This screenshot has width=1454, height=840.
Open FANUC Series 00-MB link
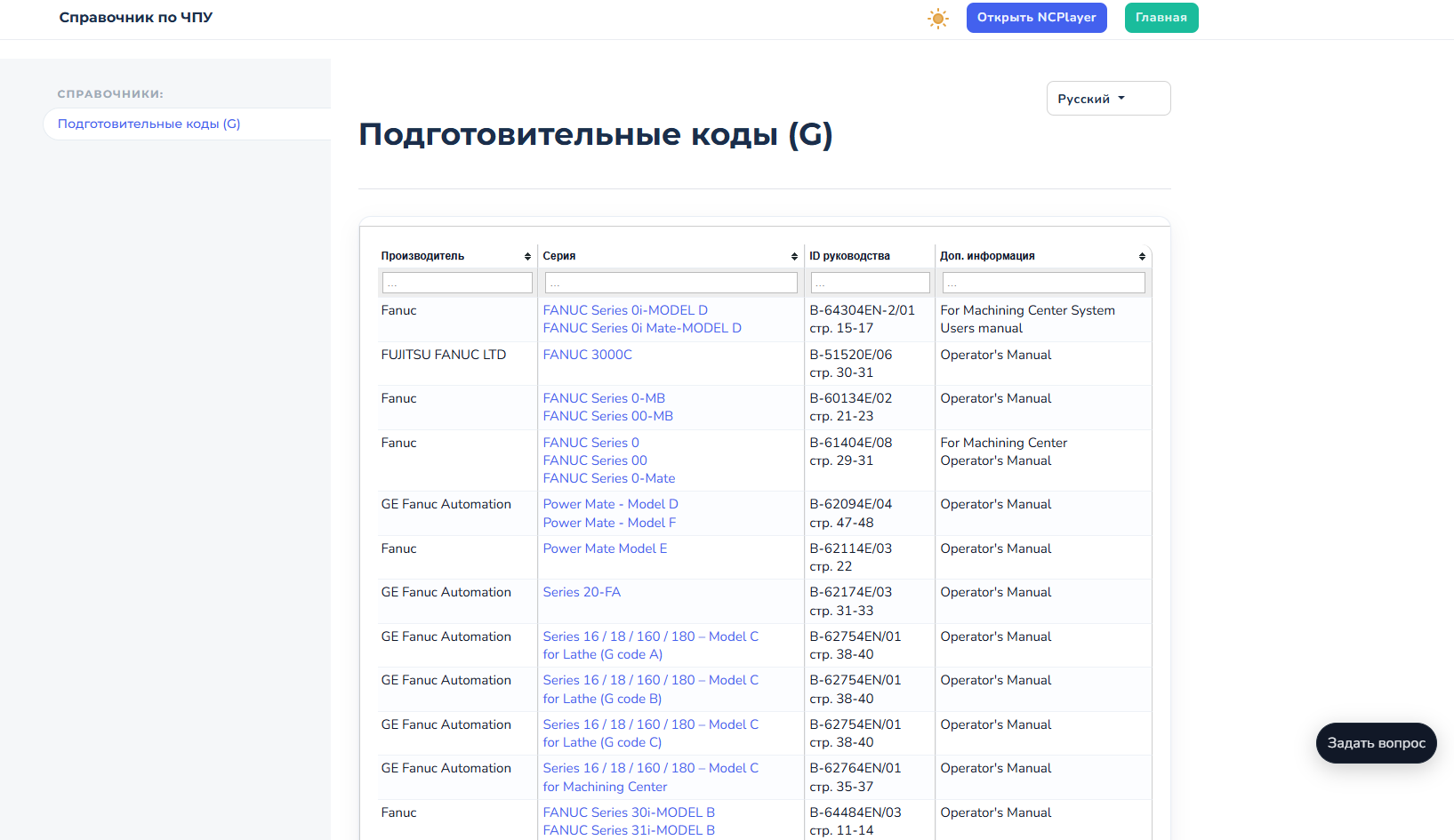pyautogui.click(x=608, y=416)
